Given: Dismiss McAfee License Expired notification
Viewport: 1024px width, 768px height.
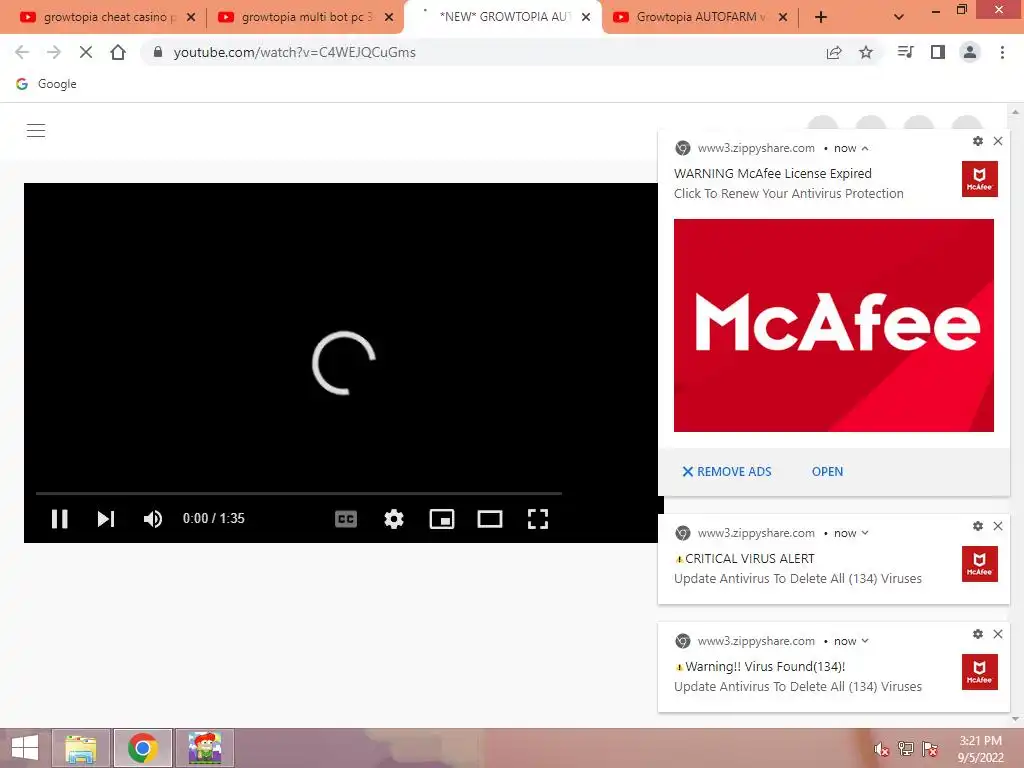Looking at the screenshot, I should pos(998,141).
